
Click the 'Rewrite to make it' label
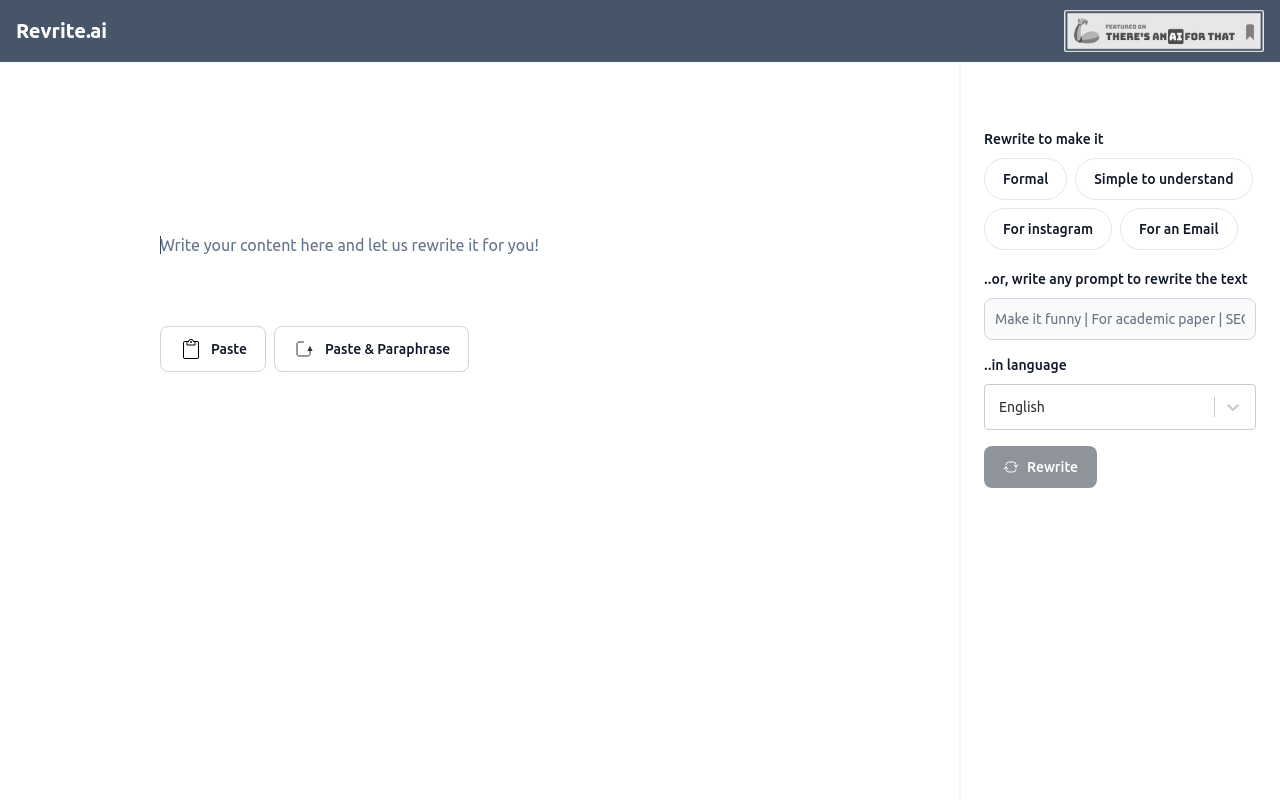(x=1044, y=139)
